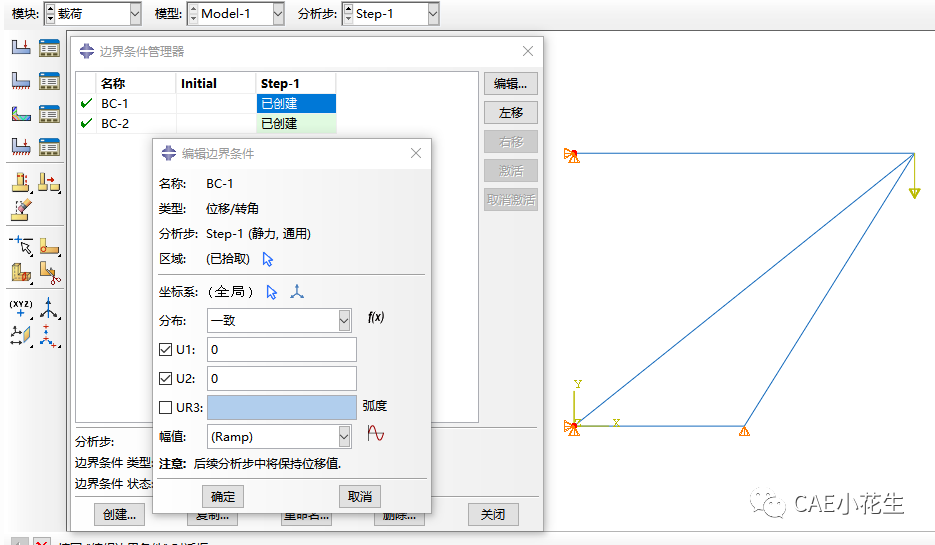Click the 创建... button

tap(119, 515)
